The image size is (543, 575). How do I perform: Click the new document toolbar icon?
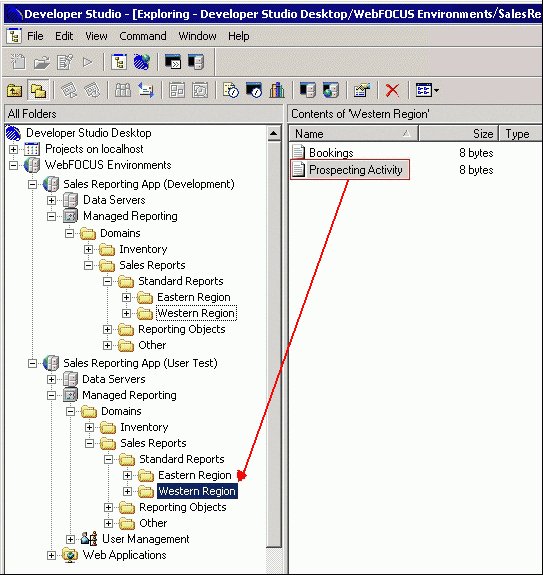pos(18,62)
